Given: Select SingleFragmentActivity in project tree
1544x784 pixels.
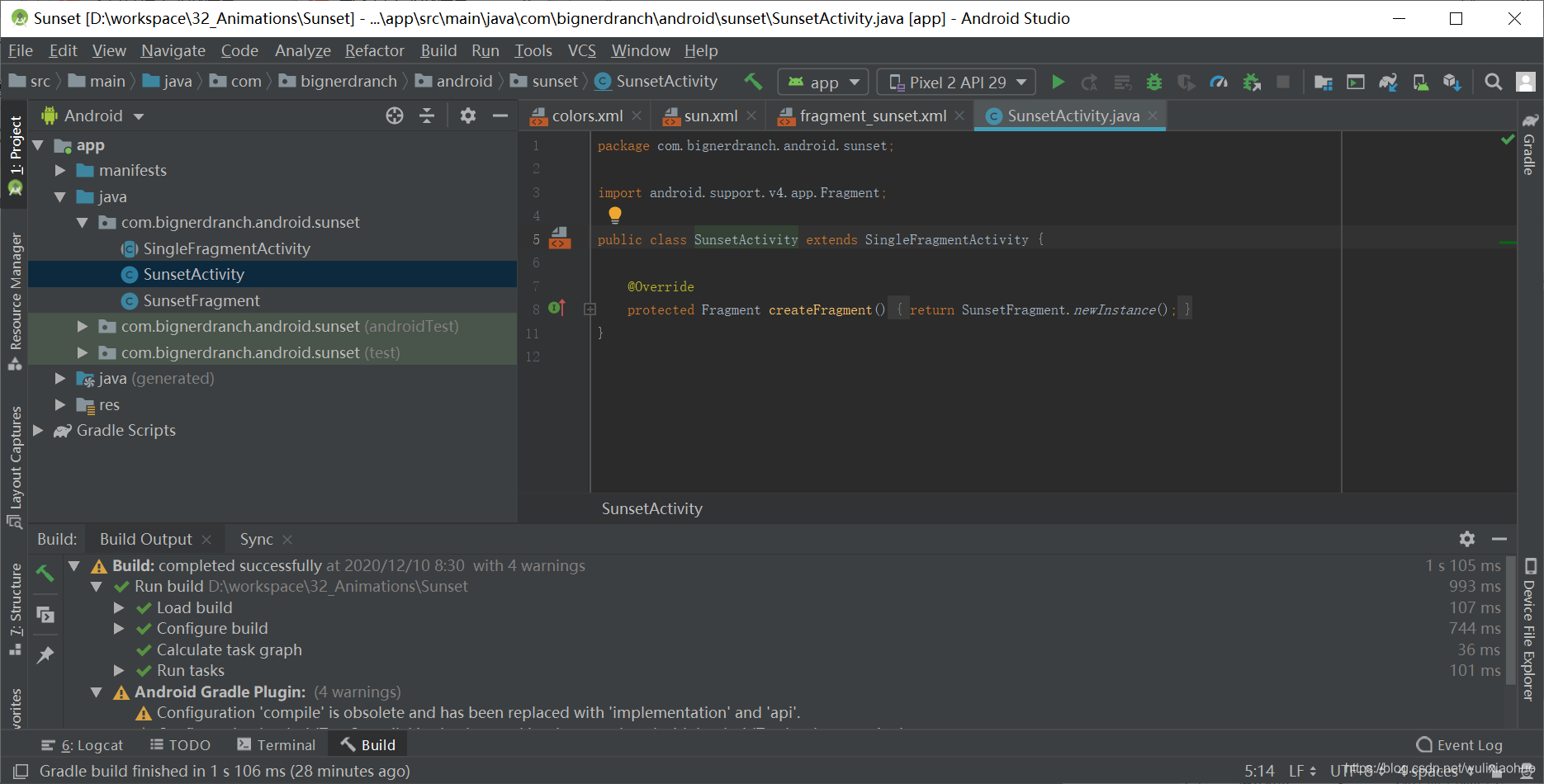Looking at the screenshot, I should click(227, 248).
